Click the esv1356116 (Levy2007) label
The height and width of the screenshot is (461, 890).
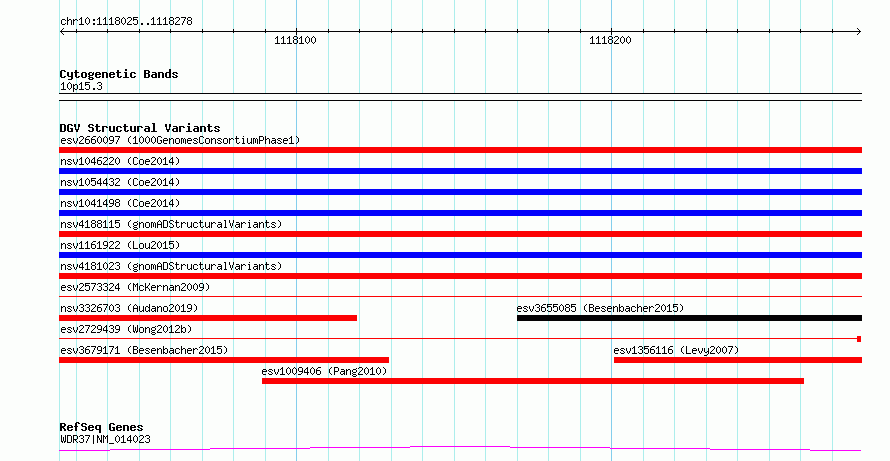tap(677, 350)
